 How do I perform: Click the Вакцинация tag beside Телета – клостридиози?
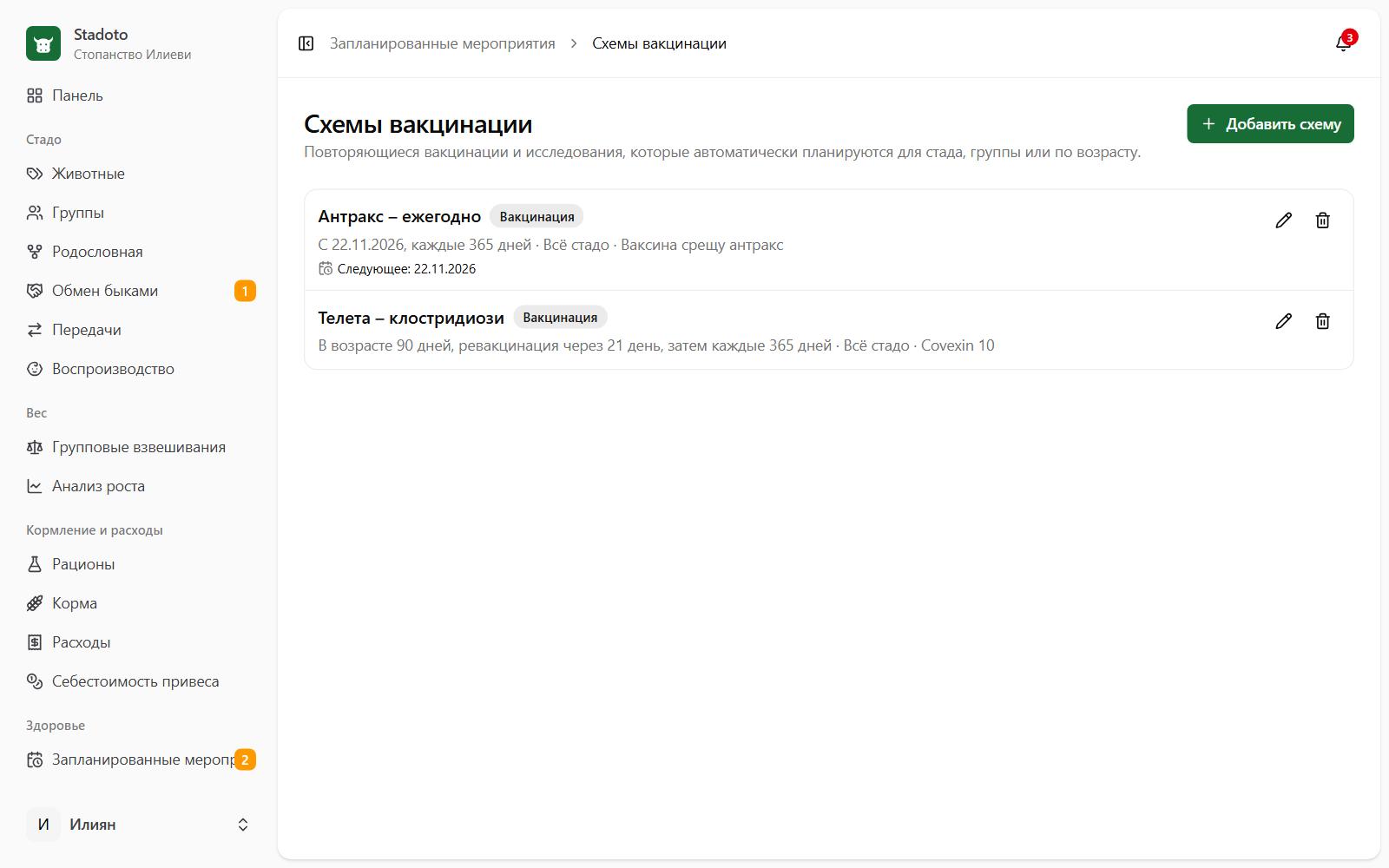[x=560, y=317]
